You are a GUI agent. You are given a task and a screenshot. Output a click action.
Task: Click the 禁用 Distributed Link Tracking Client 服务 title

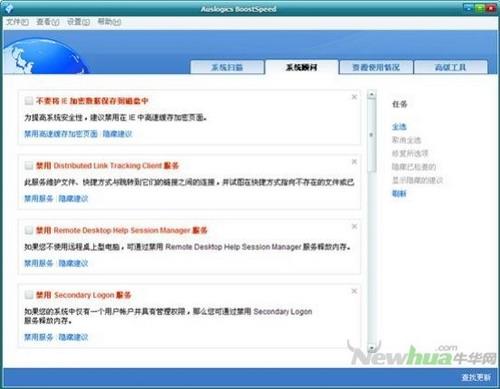point(107,166)
